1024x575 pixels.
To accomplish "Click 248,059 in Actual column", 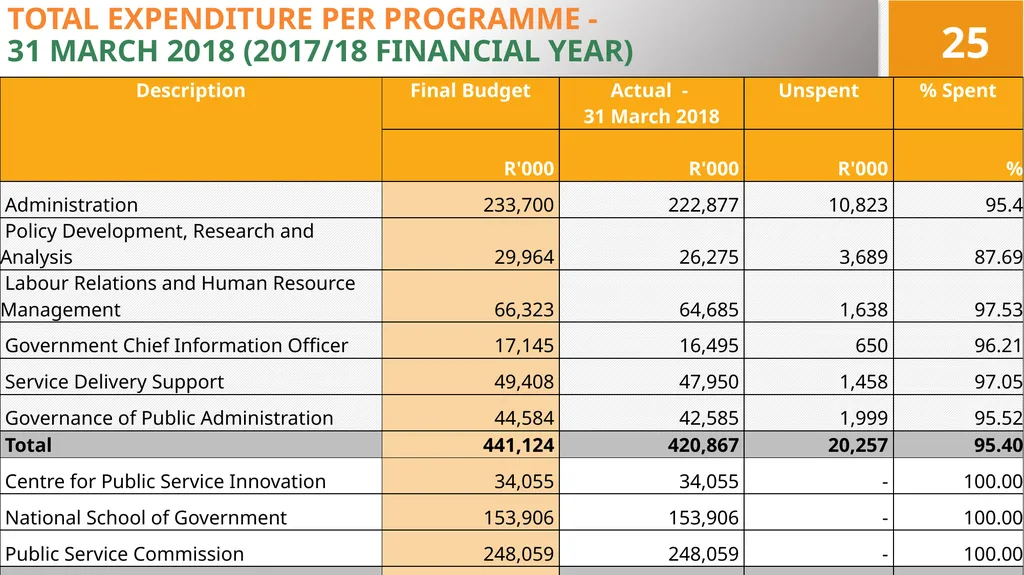I will 703,554.
